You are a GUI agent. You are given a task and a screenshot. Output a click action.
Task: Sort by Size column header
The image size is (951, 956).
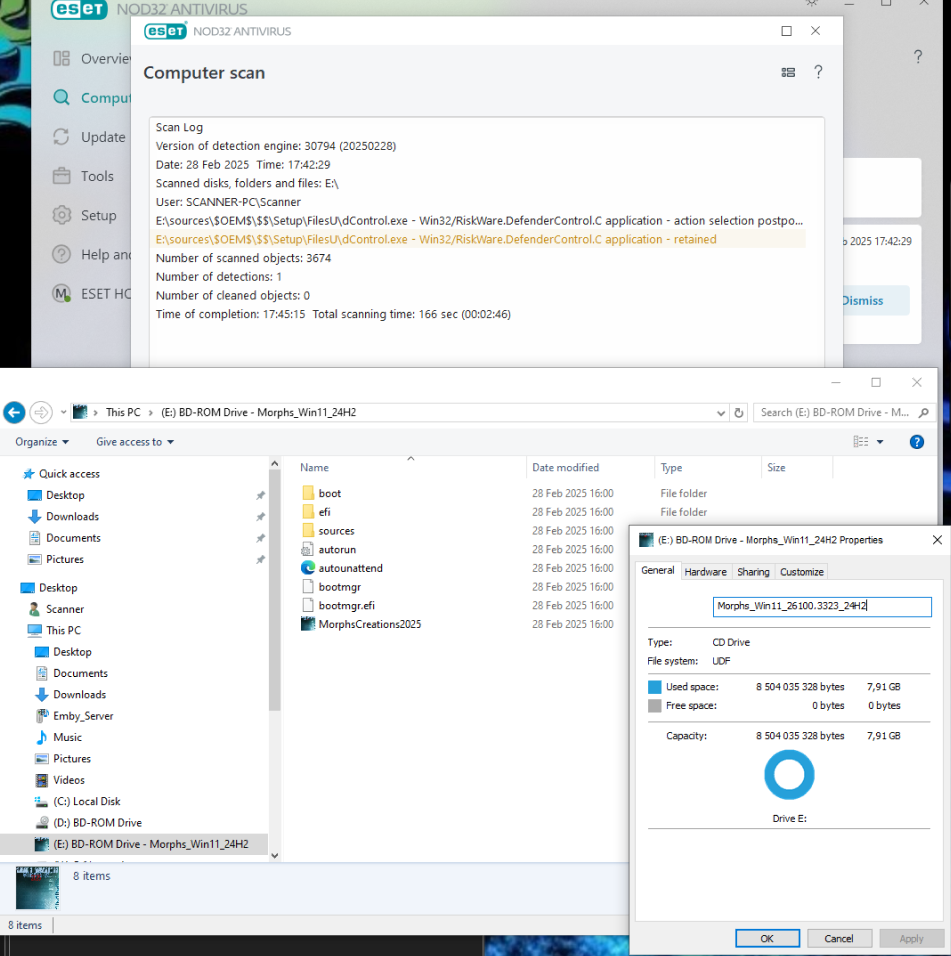(776, 468)
